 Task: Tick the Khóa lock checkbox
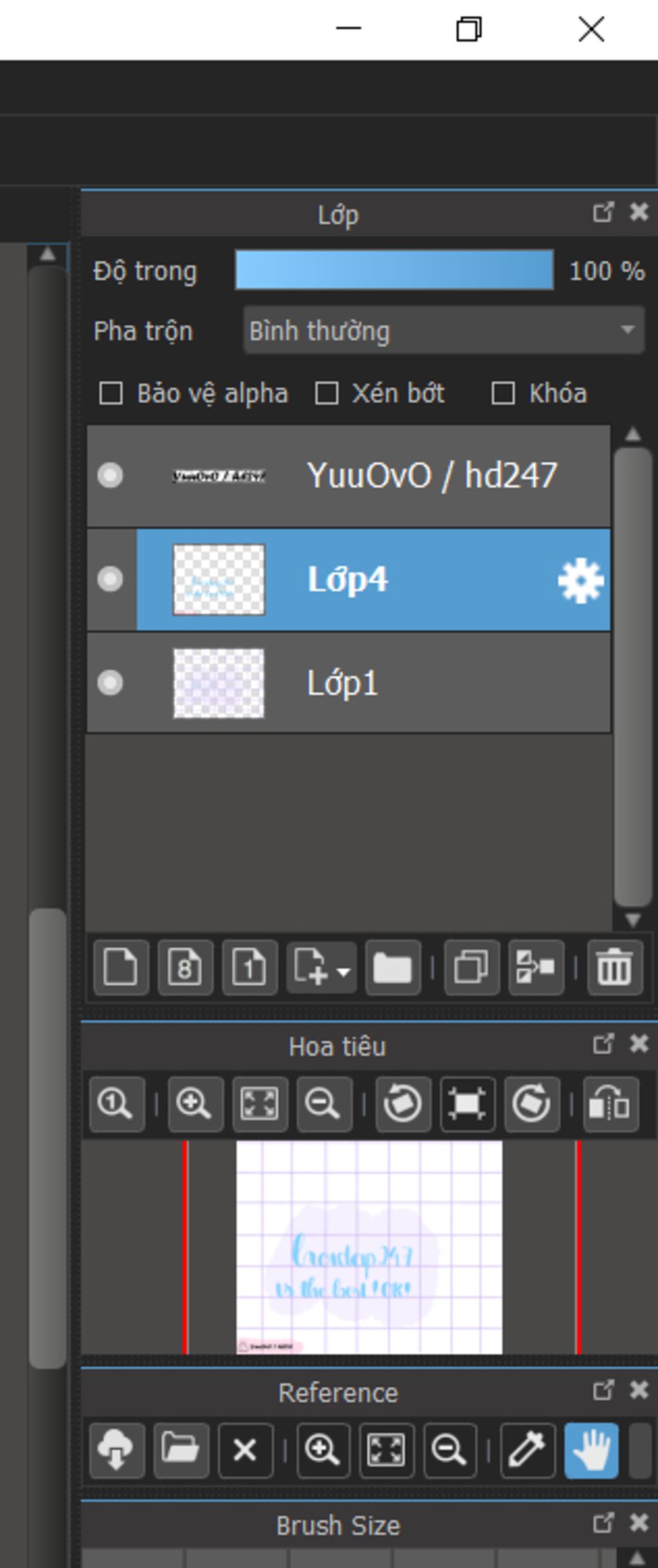502,394
